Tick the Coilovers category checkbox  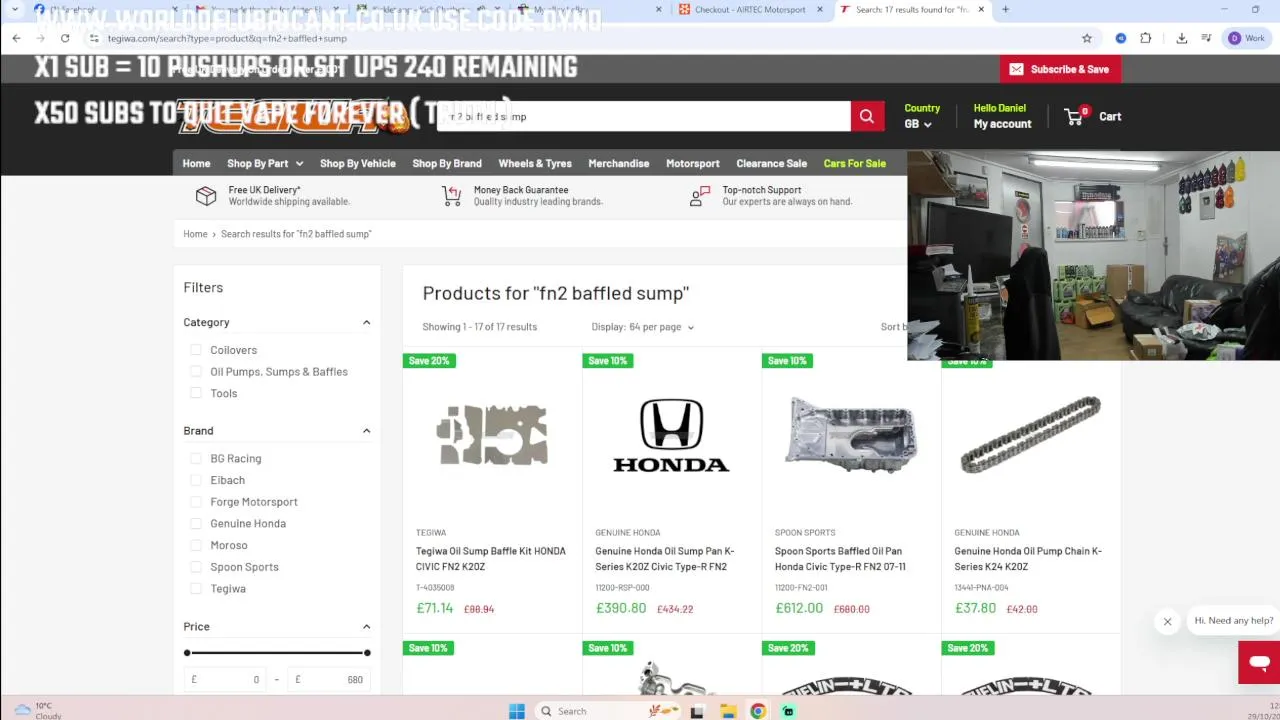coord(196,350)
